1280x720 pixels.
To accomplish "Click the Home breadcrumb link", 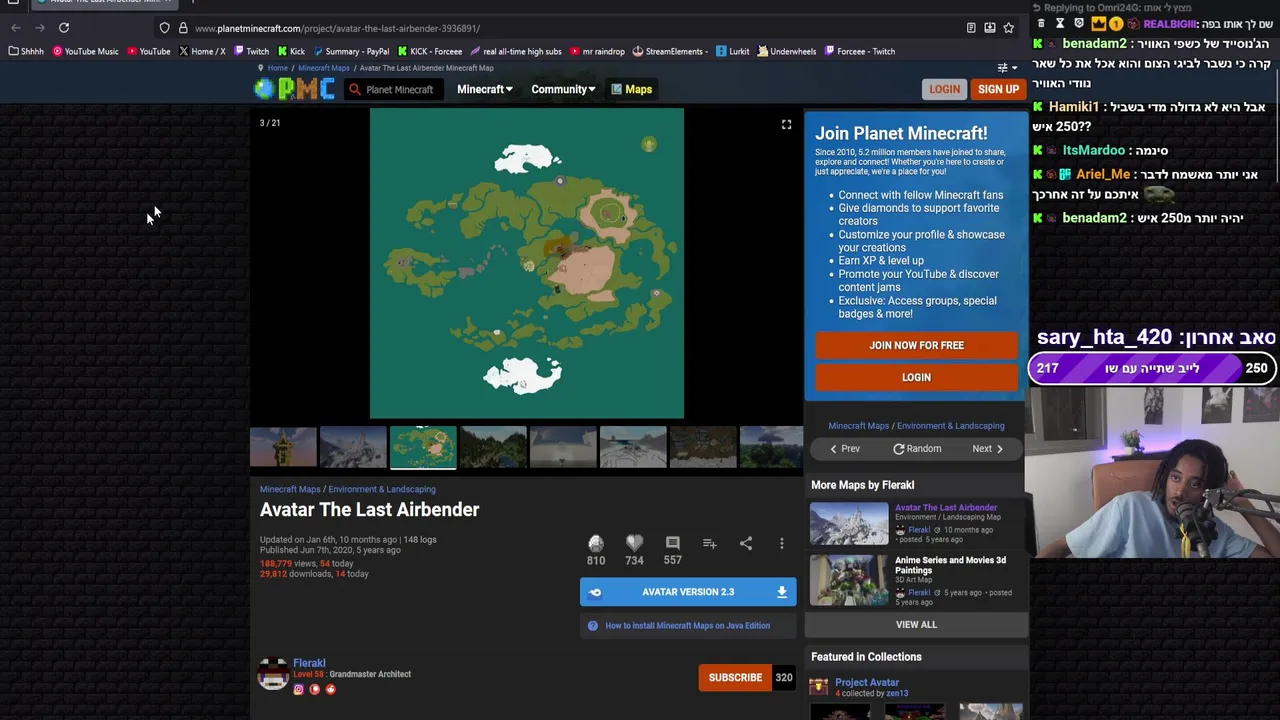I will (x=277, y=68).
